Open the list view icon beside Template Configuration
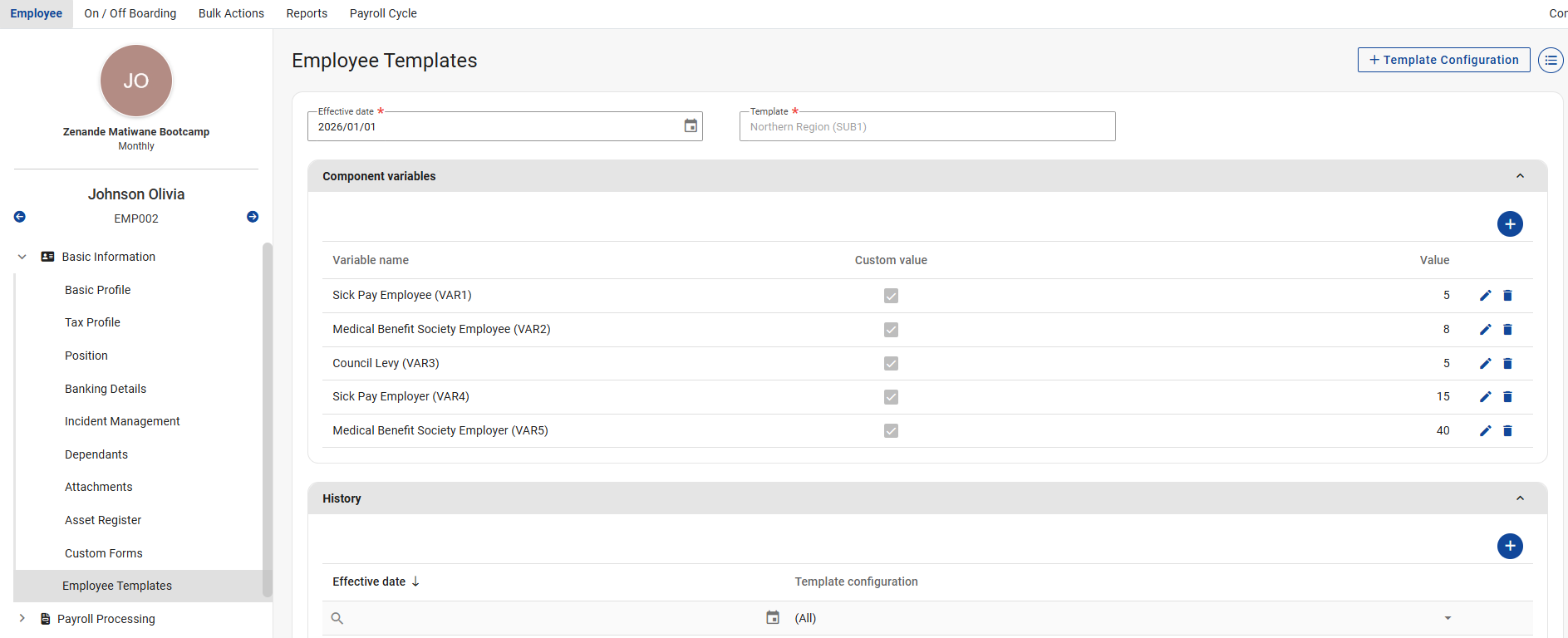The height and width of the screenshot is (638, 1568). 1550,61
